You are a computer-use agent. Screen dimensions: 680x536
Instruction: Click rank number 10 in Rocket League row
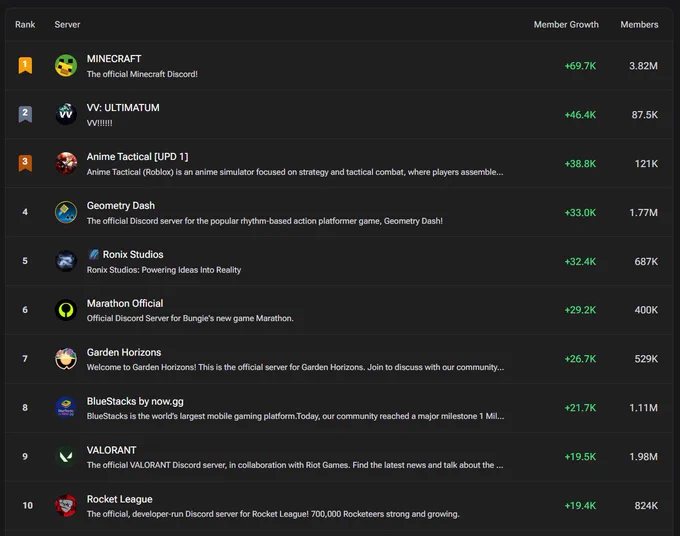pos(27,506)
